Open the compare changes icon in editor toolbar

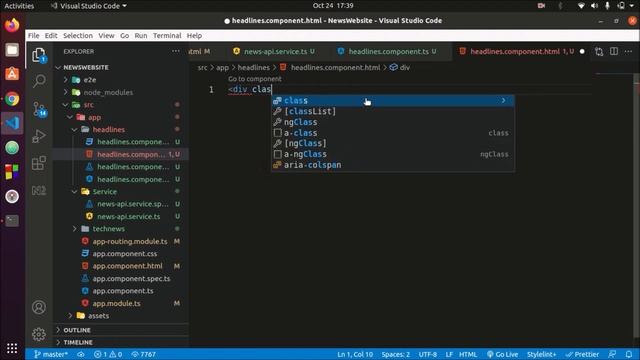click(599, 51)
